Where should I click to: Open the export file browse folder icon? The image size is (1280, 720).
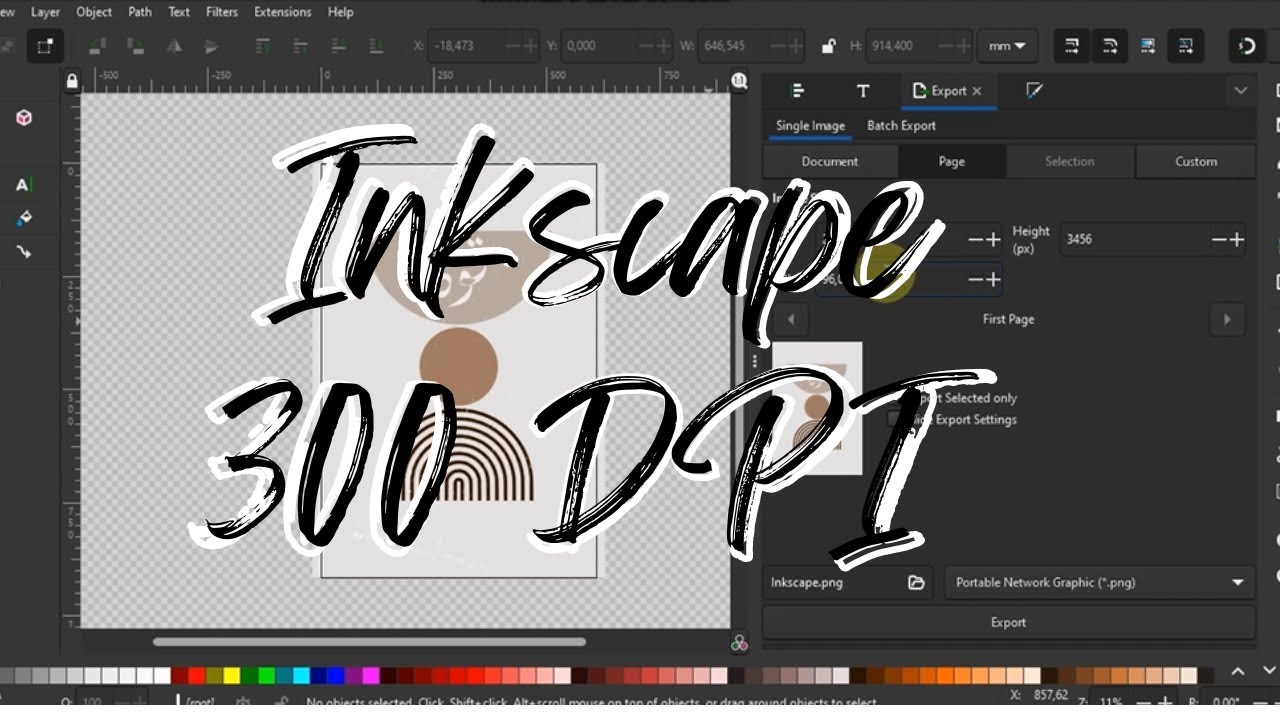tap(916, 582)
